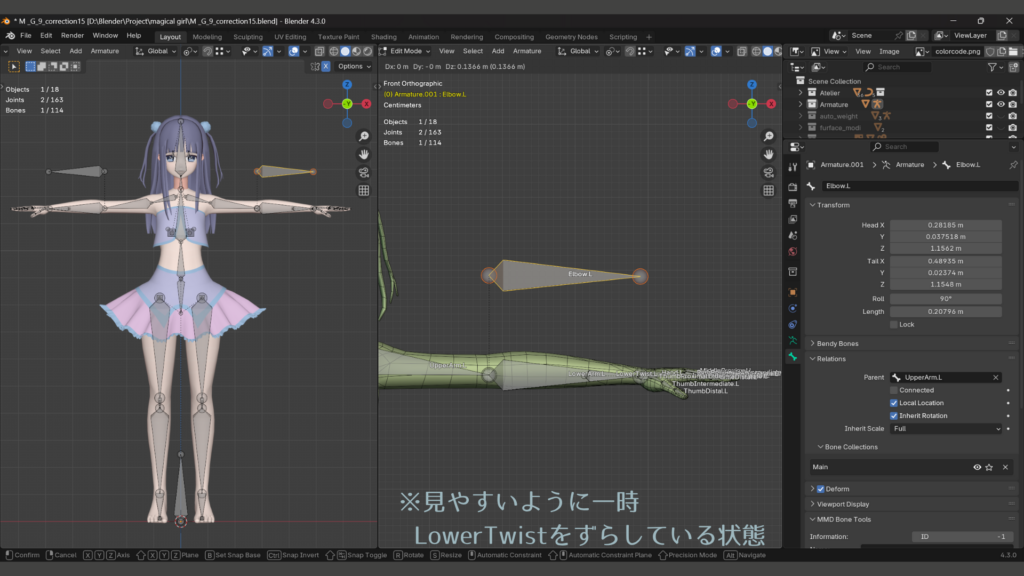
Task: Enable the Connected checkbox
Action: coord(894,390)
